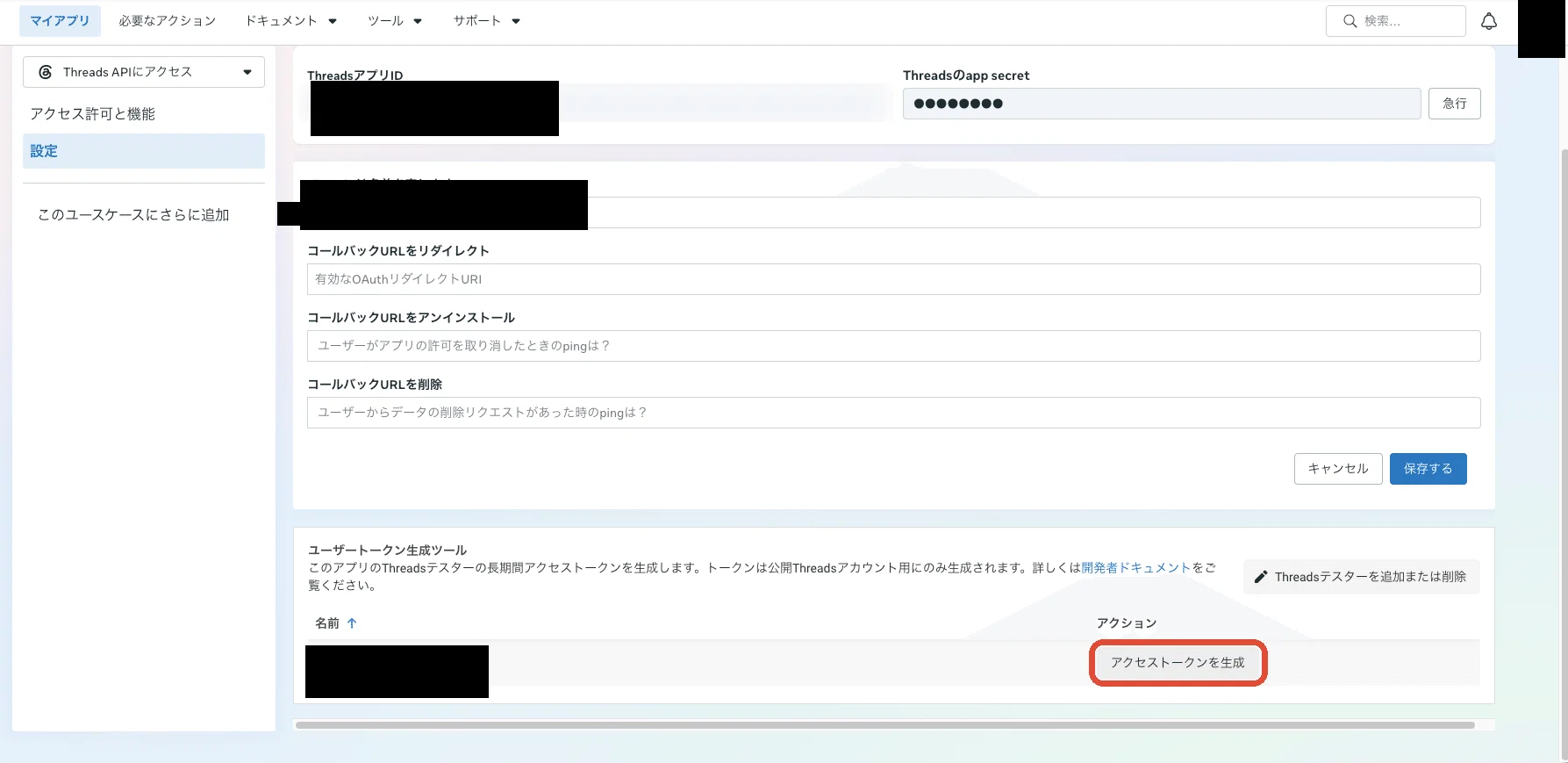Click the コールバックURLを削除 input
The width and height of the screenshot is (1568, 763).
pyautogui.click(x=893, y=413)
